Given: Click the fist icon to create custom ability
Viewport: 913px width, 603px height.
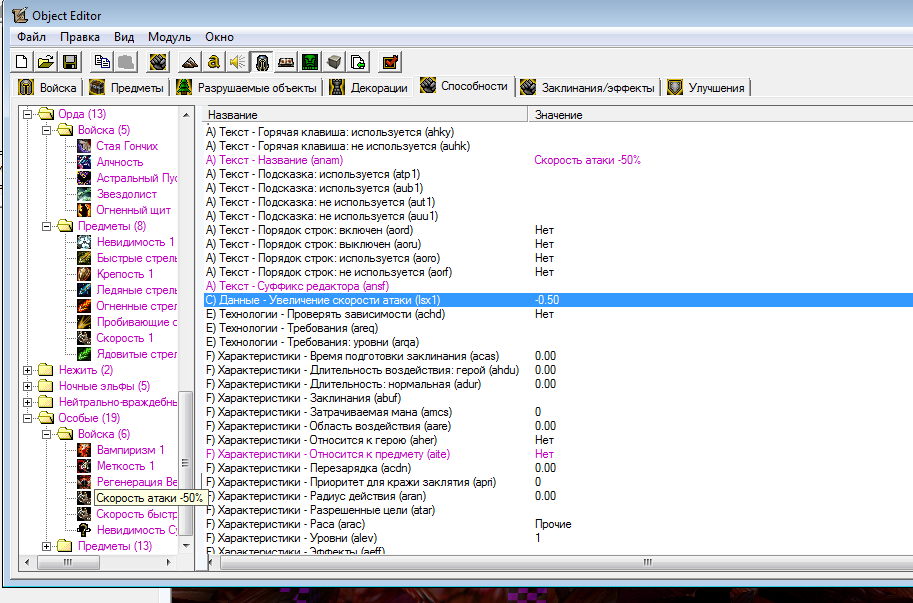Looking at the screenshot, I should 158,62.
